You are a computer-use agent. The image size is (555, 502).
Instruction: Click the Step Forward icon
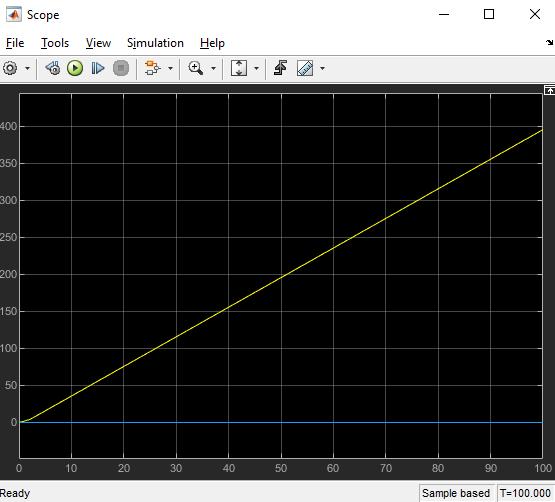click(98, 68)
